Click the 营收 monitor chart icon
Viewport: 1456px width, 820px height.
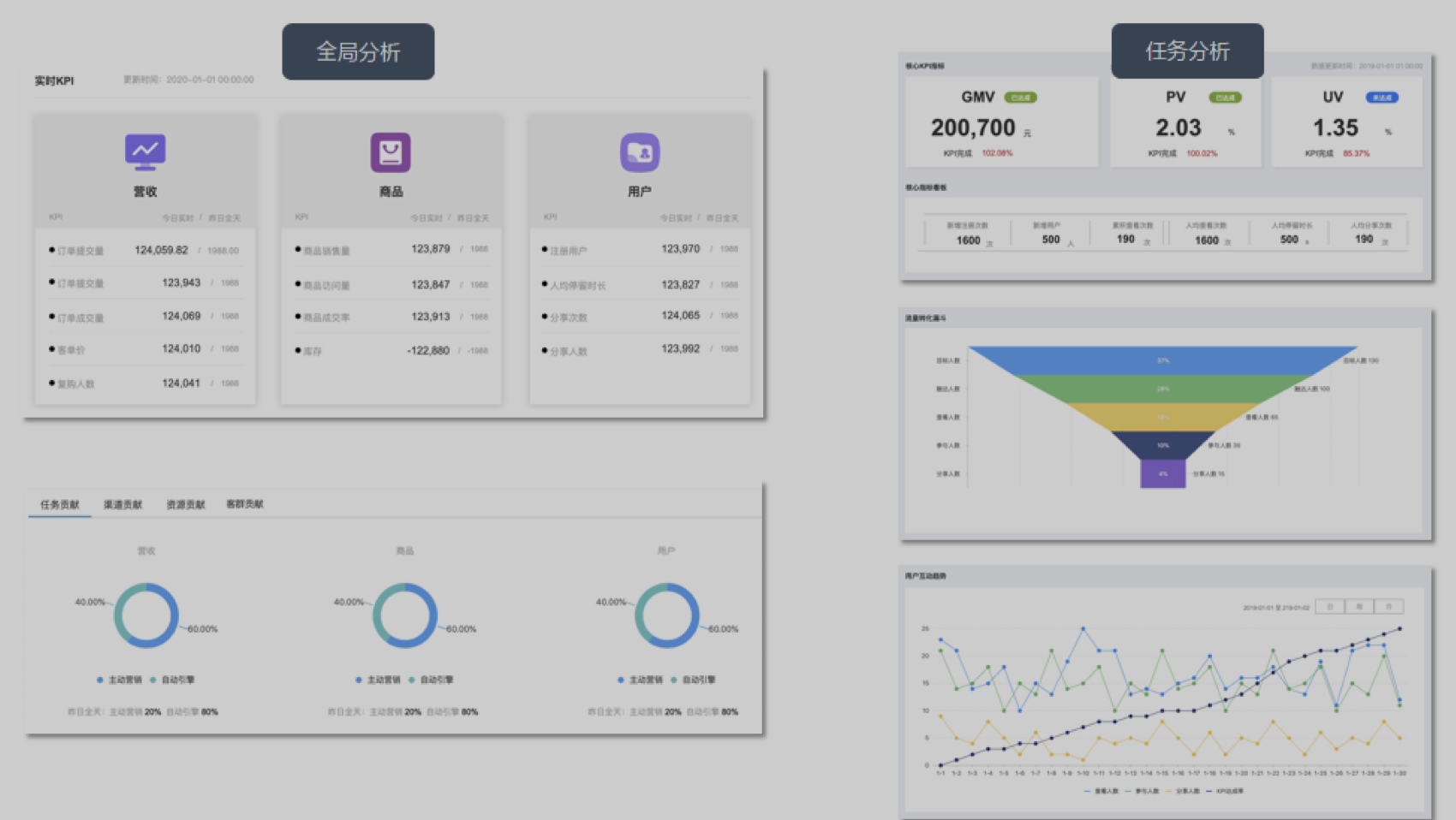click(x=145, y=152)
